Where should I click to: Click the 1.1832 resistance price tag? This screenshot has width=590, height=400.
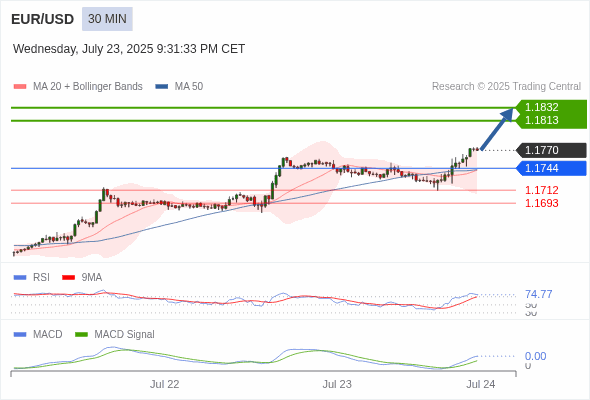click(x=541, y=107)
